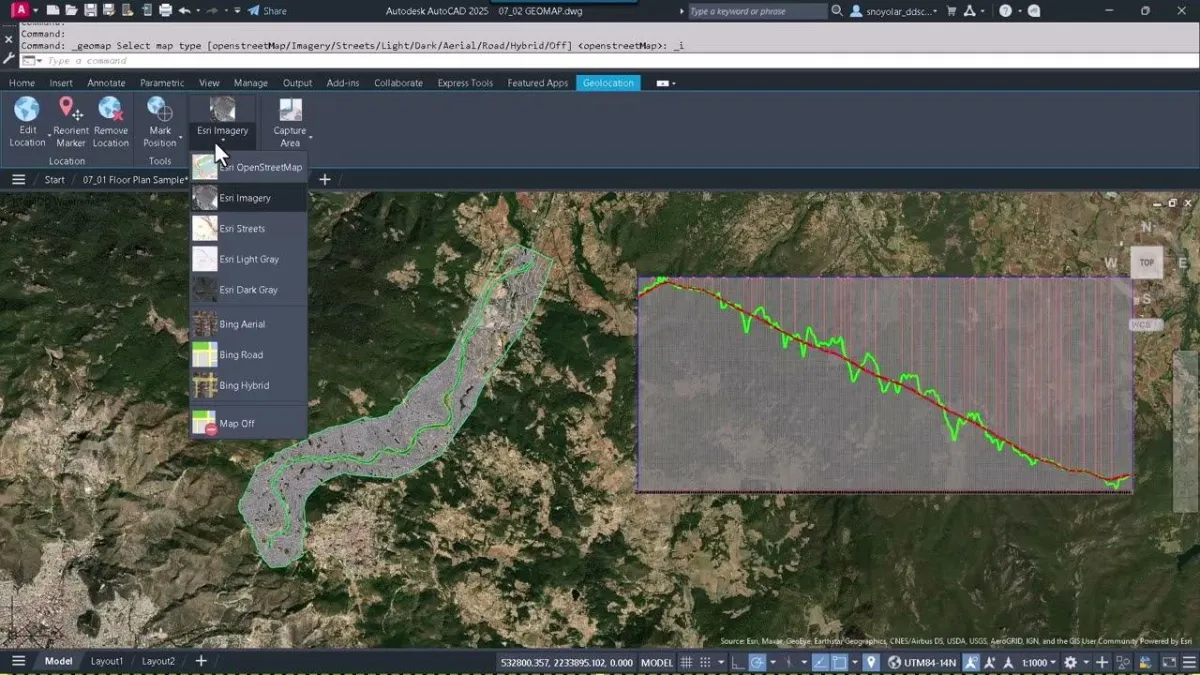Click the Edit Location globe icon
The height and width of the screenshot is (675, 1200).
[x=27, y=109]
